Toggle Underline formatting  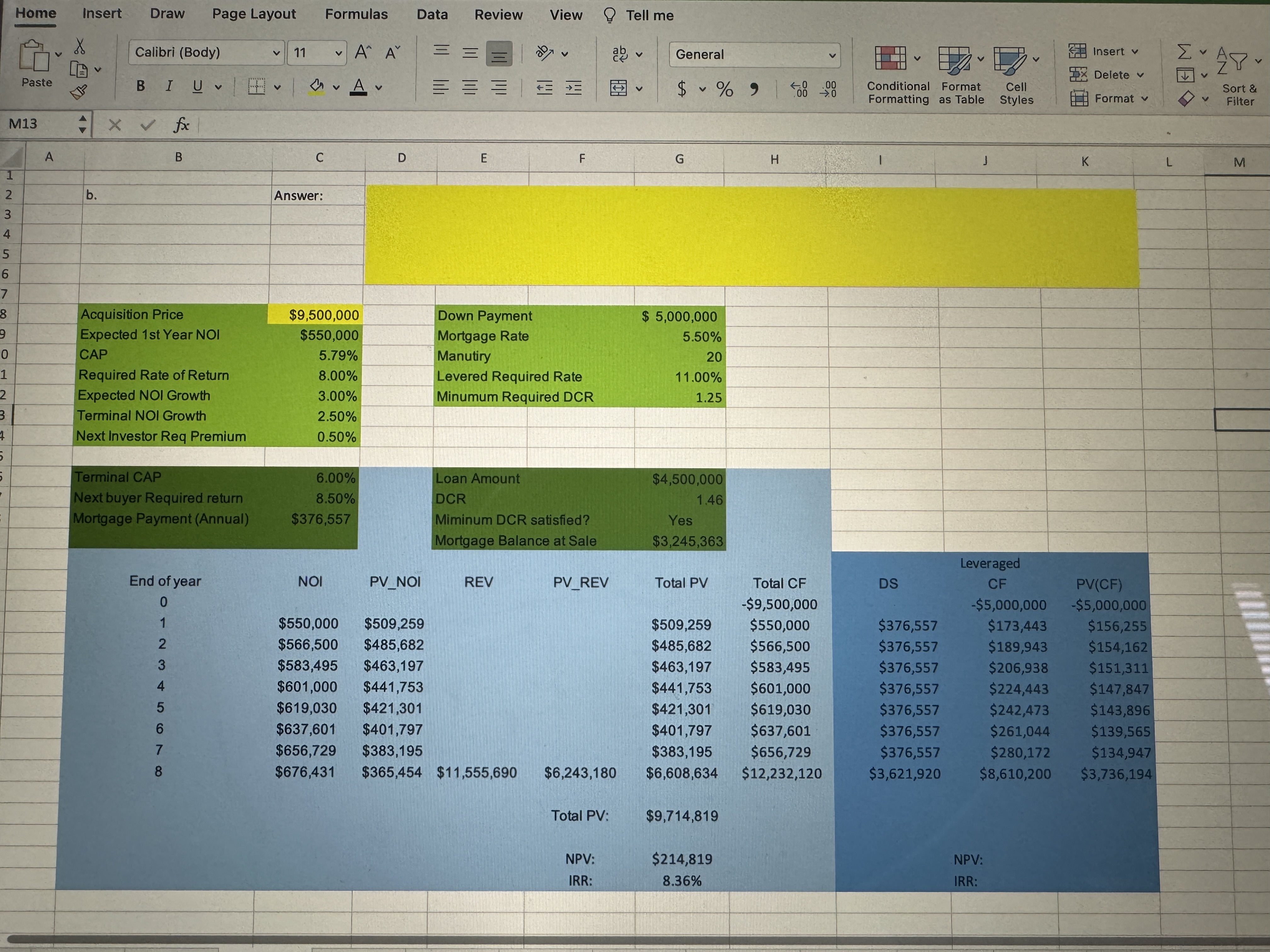(x=197, y=87)
